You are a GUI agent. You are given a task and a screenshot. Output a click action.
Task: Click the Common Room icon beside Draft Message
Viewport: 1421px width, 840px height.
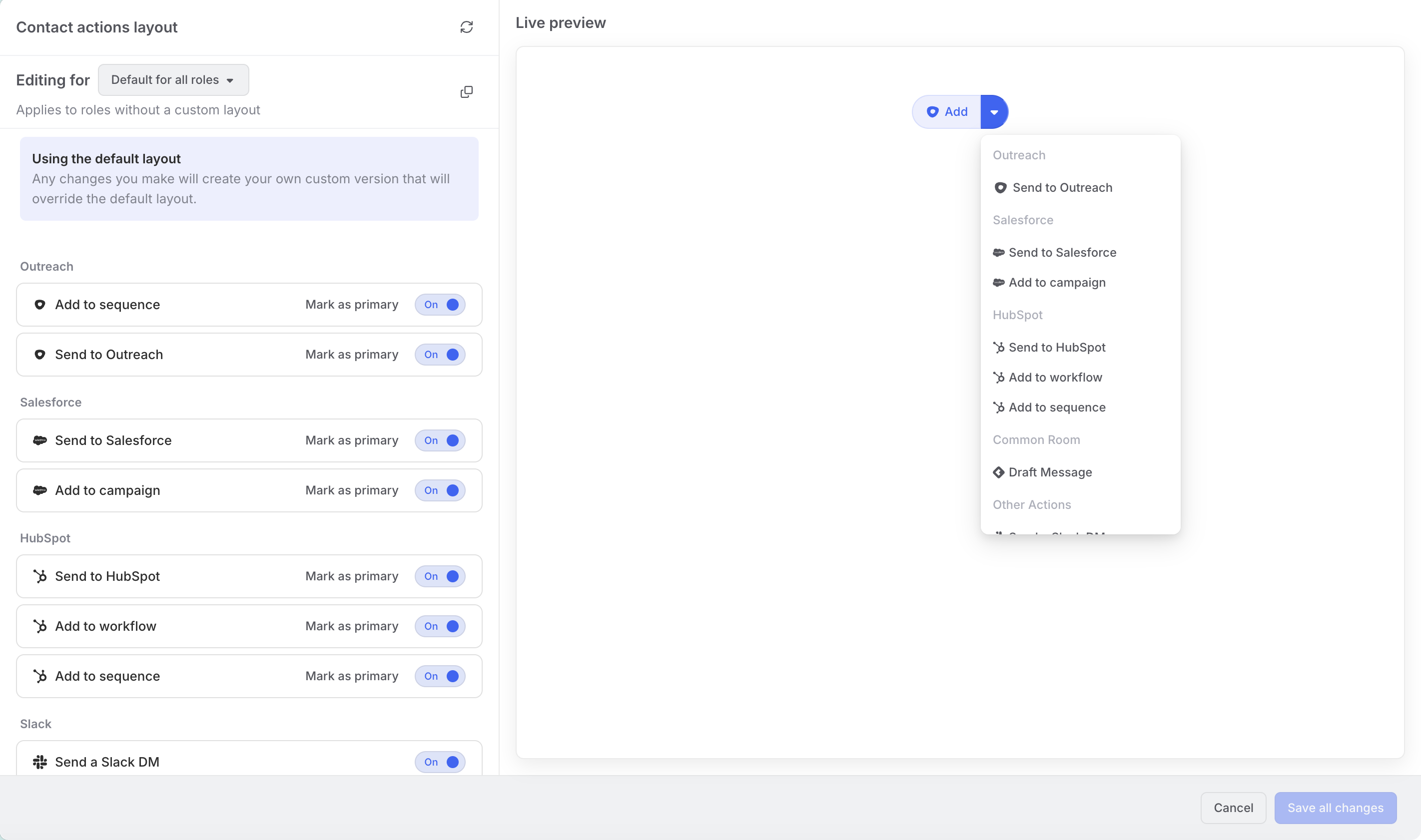coord(999,472)
